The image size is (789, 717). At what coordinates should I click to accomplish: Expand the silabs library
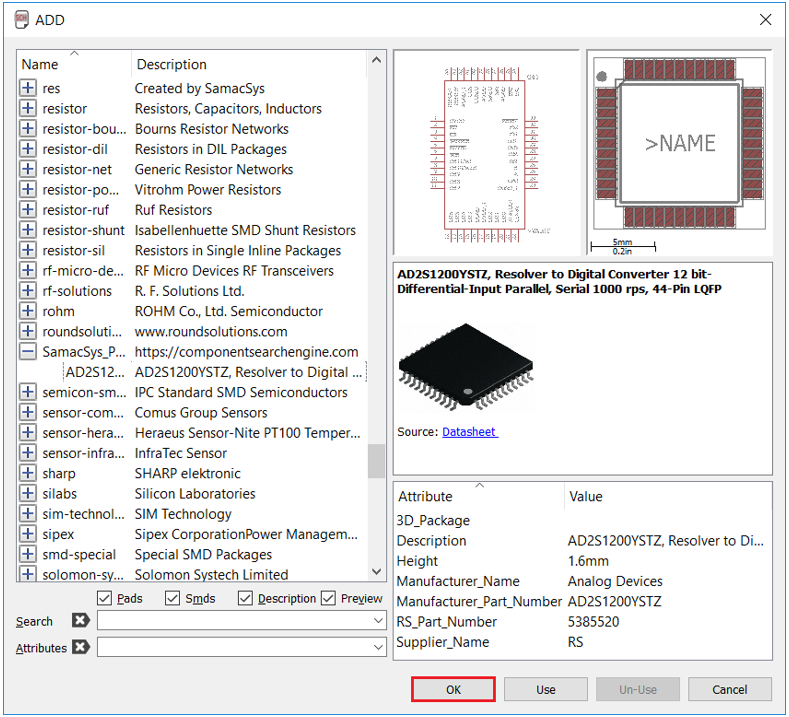pos(28,494)
